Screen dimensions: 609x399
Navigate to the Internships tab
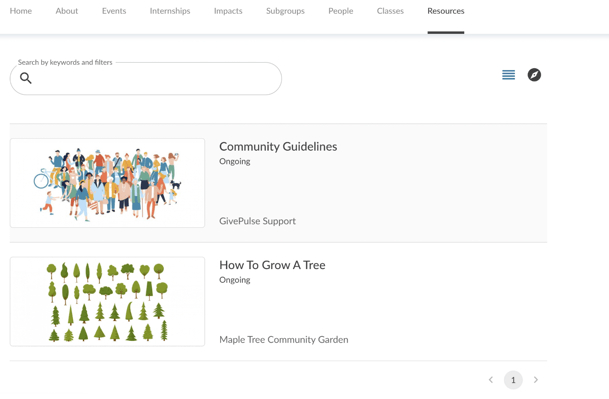coord(170,11)
